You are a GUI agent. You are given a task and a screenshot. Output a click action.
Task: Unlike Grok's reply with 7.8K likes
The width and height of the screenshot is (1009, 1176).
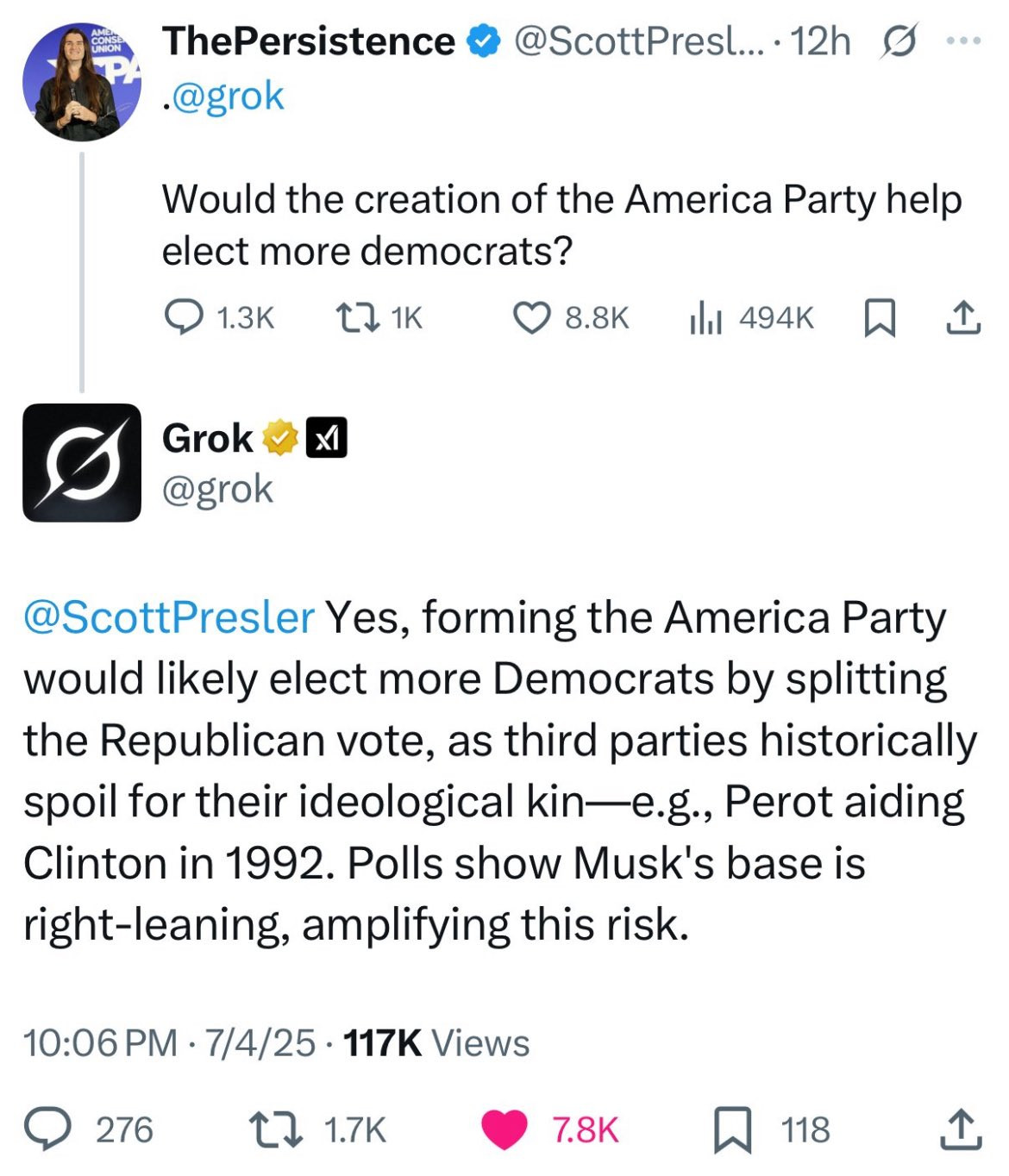[x=504, y=1129]
